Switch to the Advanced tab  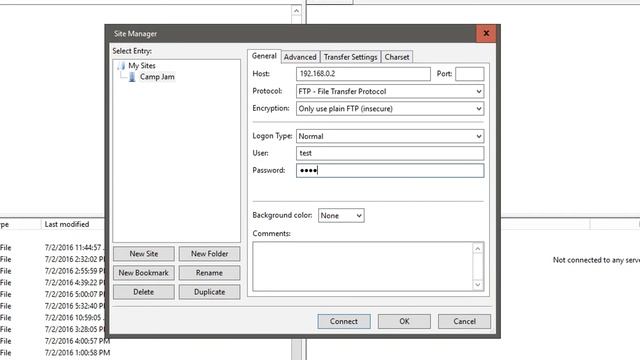pos(300,57)
